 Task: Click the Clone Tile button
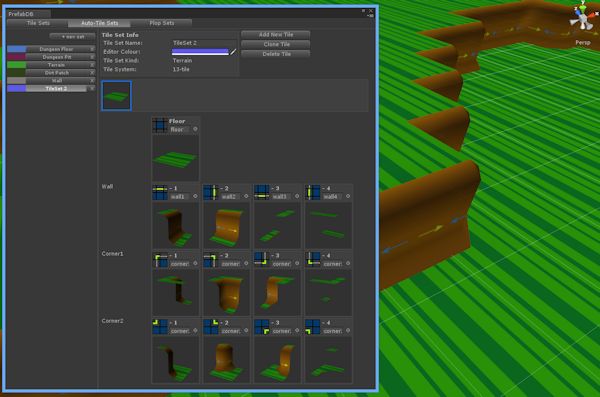tap(276, 44)
